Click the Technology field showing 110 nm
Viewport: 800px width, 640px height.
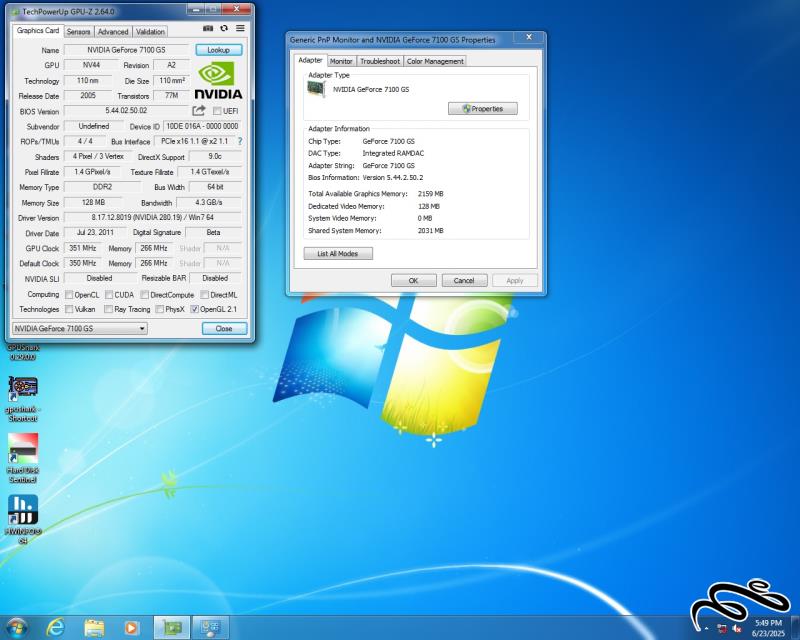tap(88, 81)
